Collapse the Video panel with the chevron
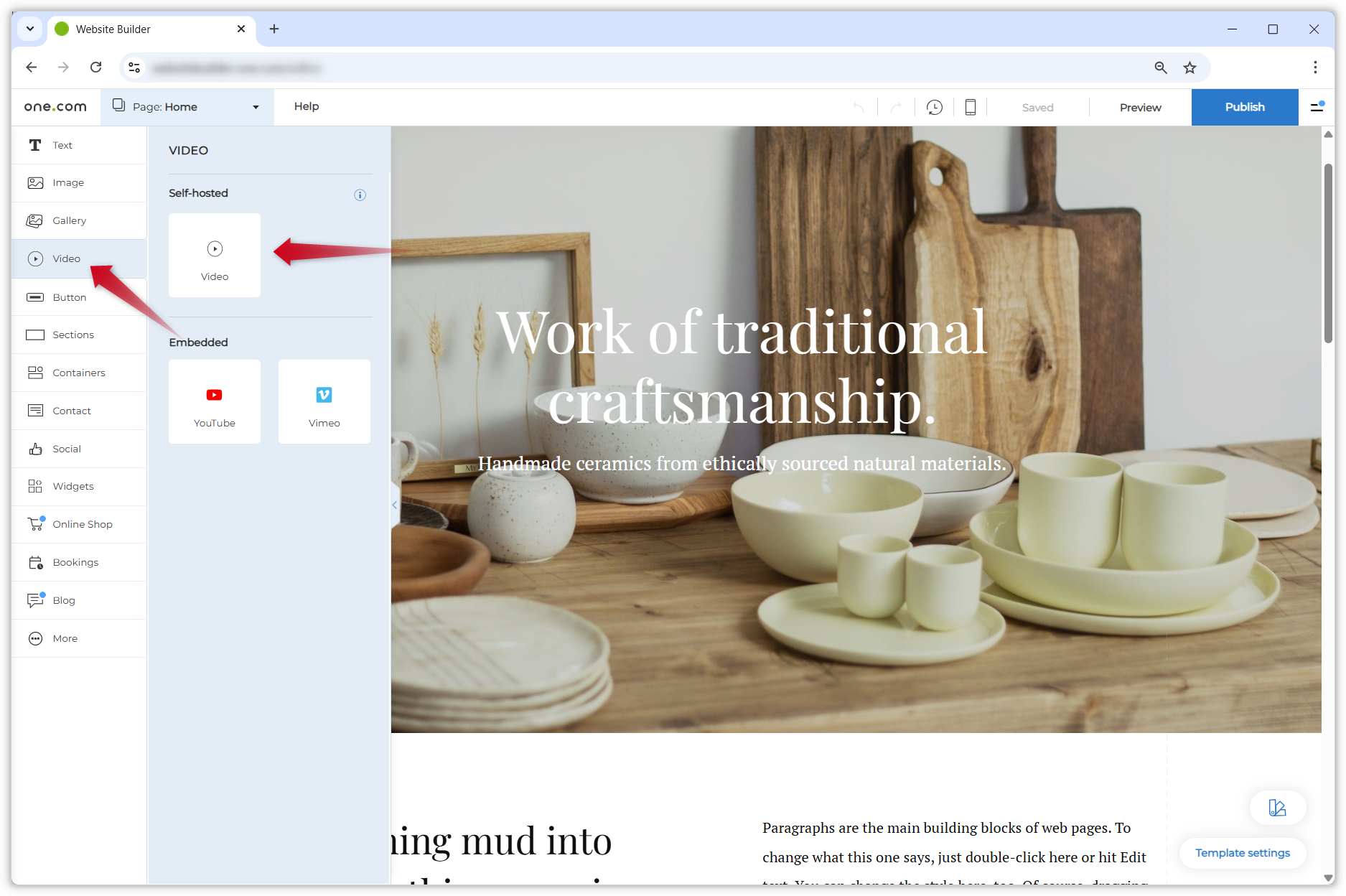This screenshot has width=1346, height=896. [394, 505]
